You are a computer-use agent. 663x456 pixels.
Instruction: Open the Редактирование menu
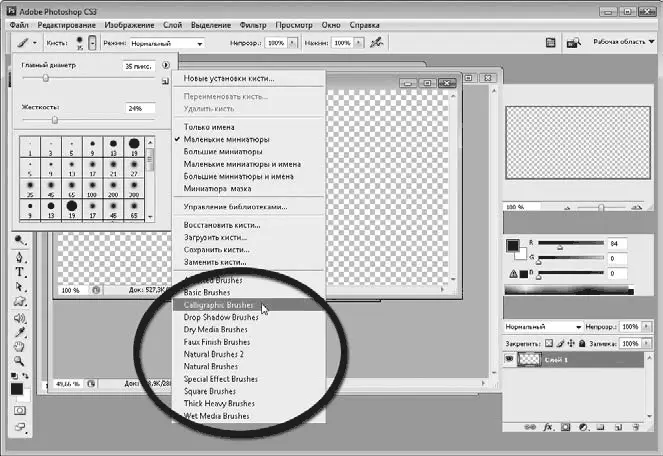coord(66,25)
